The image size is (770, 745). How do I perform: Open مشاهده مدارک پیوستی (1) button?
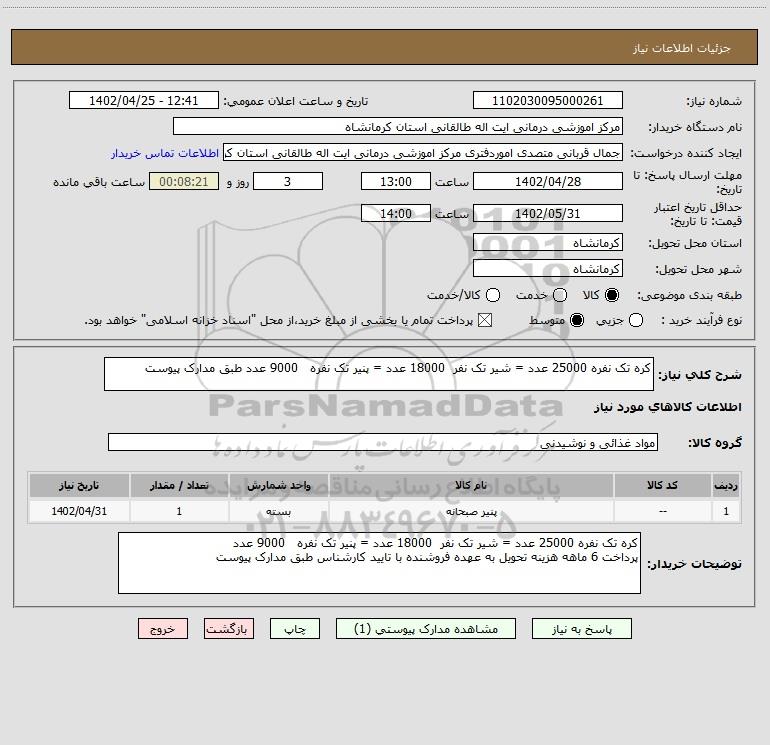(x=426, y=629)
